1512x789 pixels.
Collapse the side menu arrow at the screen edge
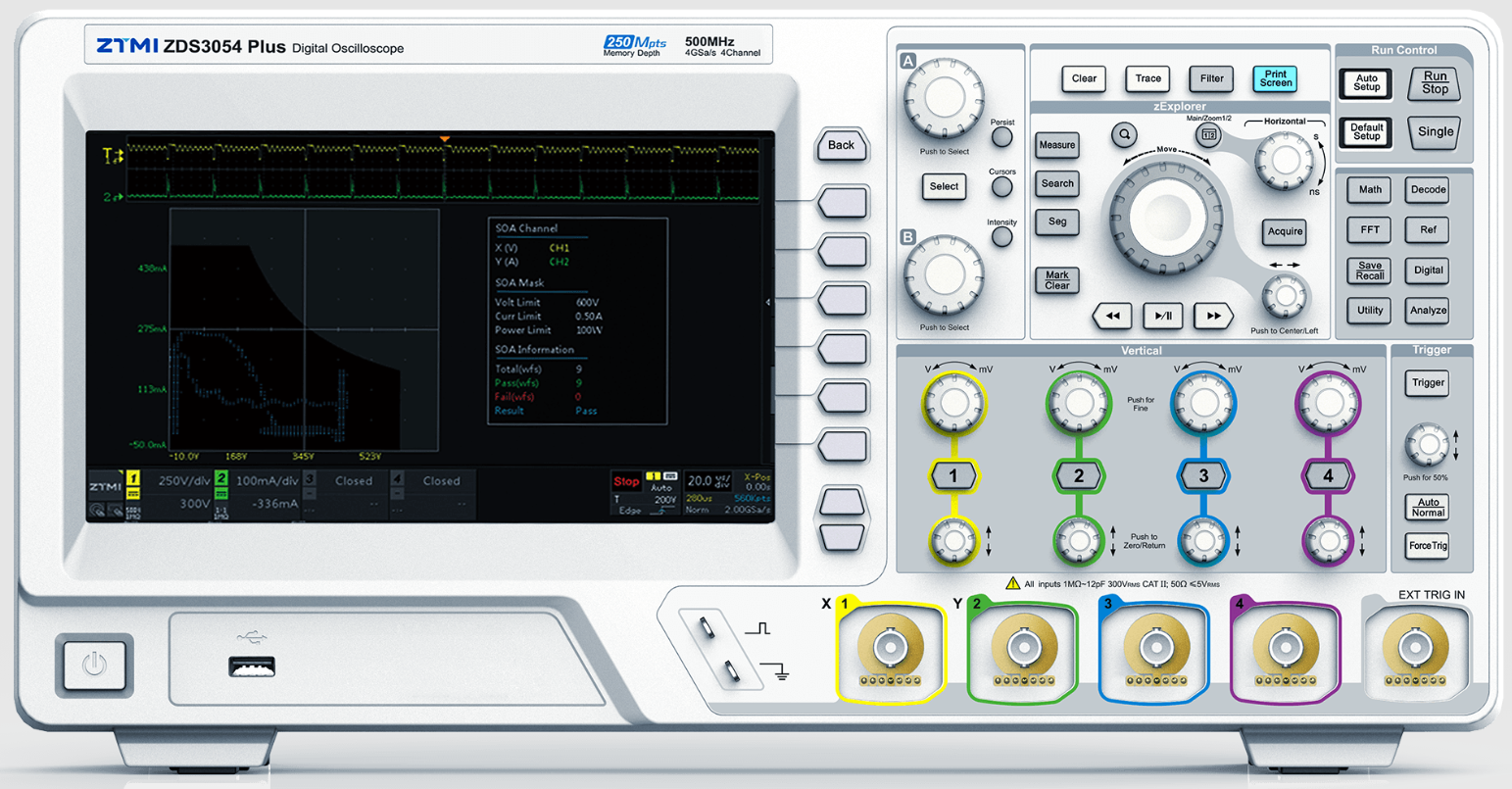pyautogui.click(x=767, y=302)
